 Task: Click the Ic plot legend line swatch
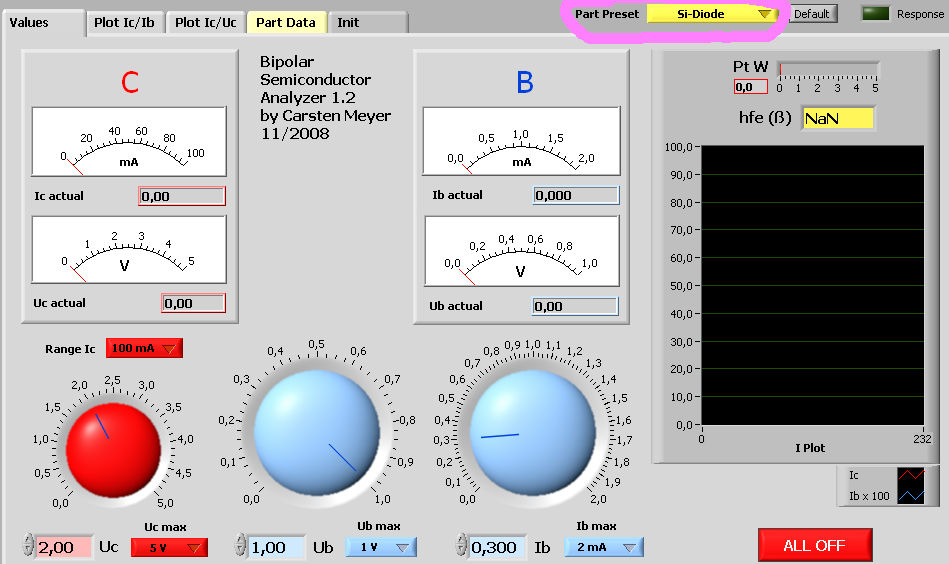click(x=911, y=476)
